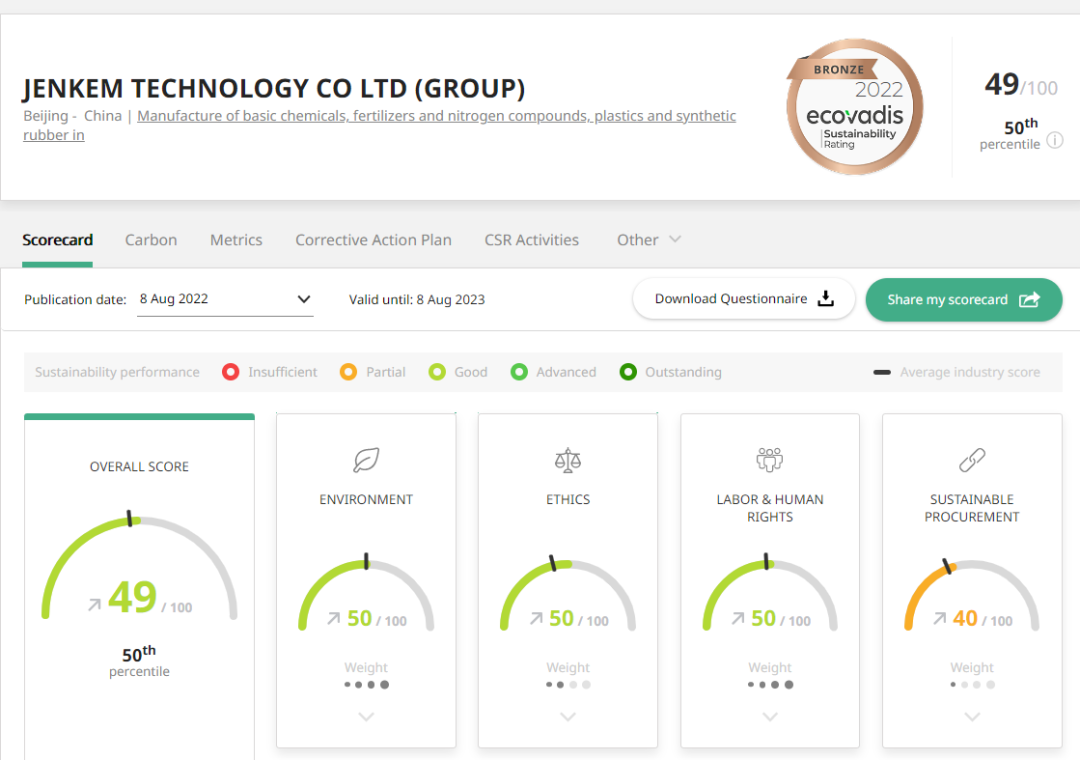The image size is (1080, 760).
Task: Click the header score 49/100
Action: 1021,85
